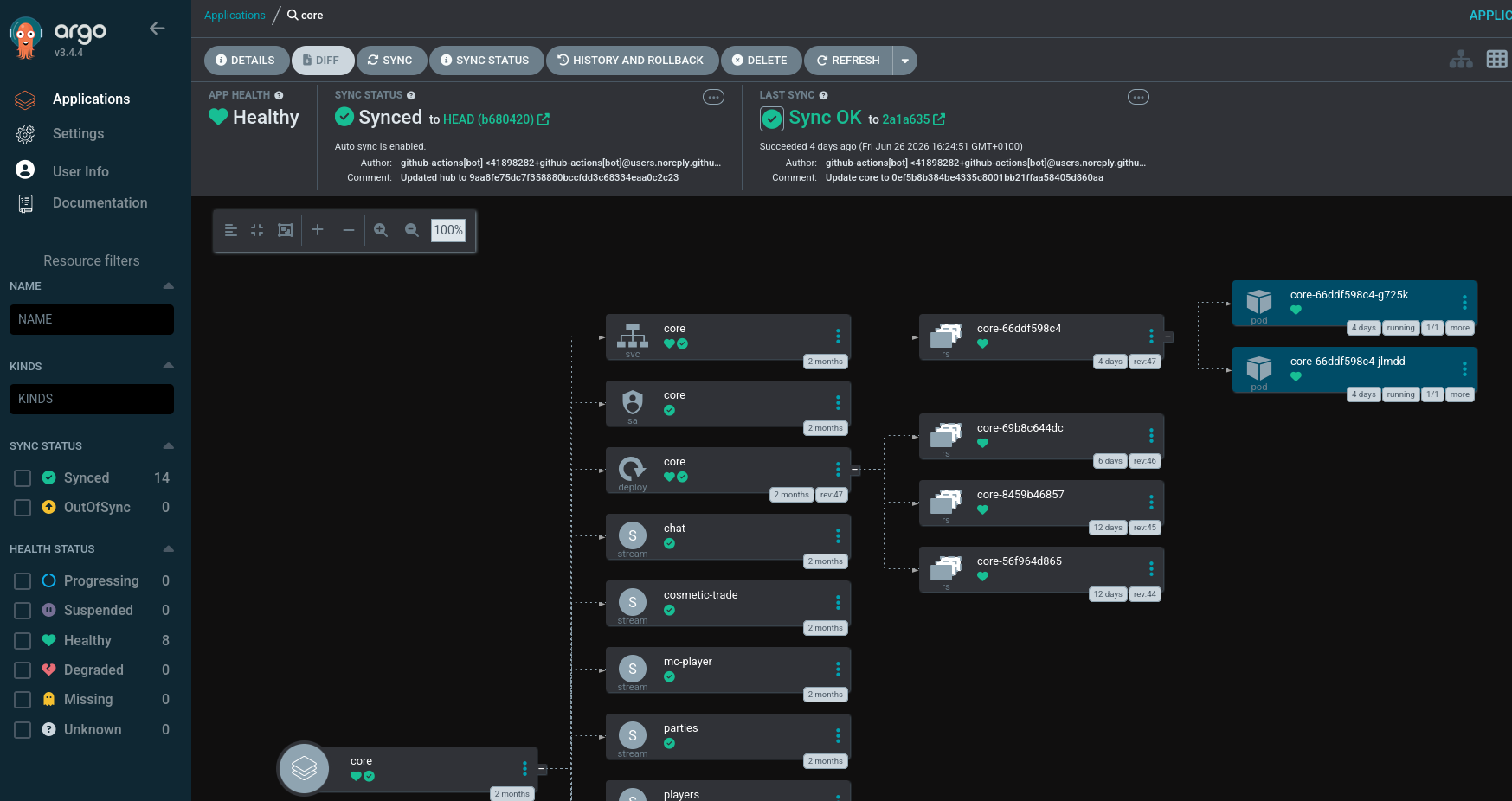Image resolution: width=1512 pixels, height=801 pixels.
Task: Collapse the sidebar with back arrow
Action: [157, 29]
